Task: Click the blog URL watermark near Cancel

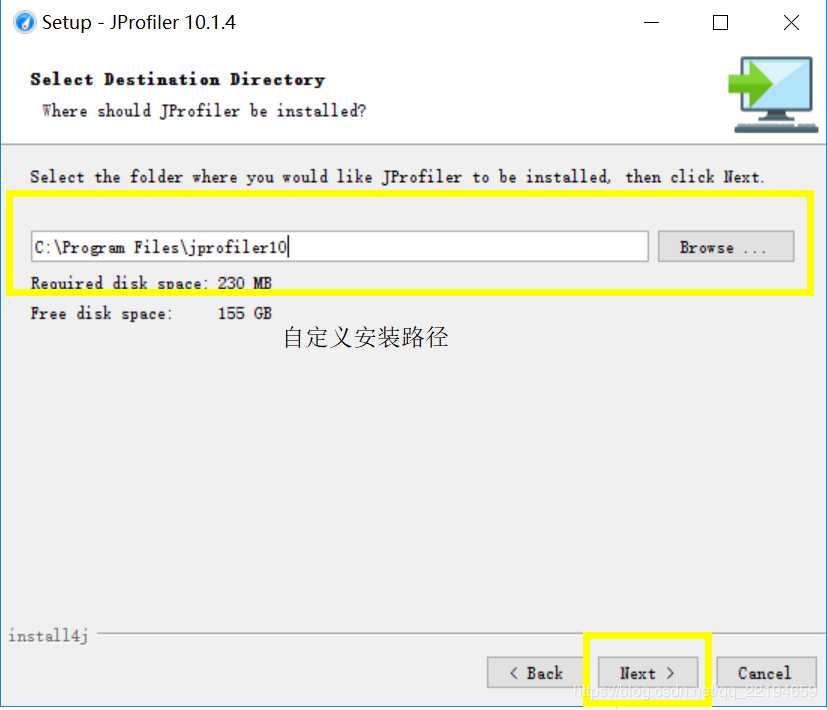Action: tap(694, 690)
